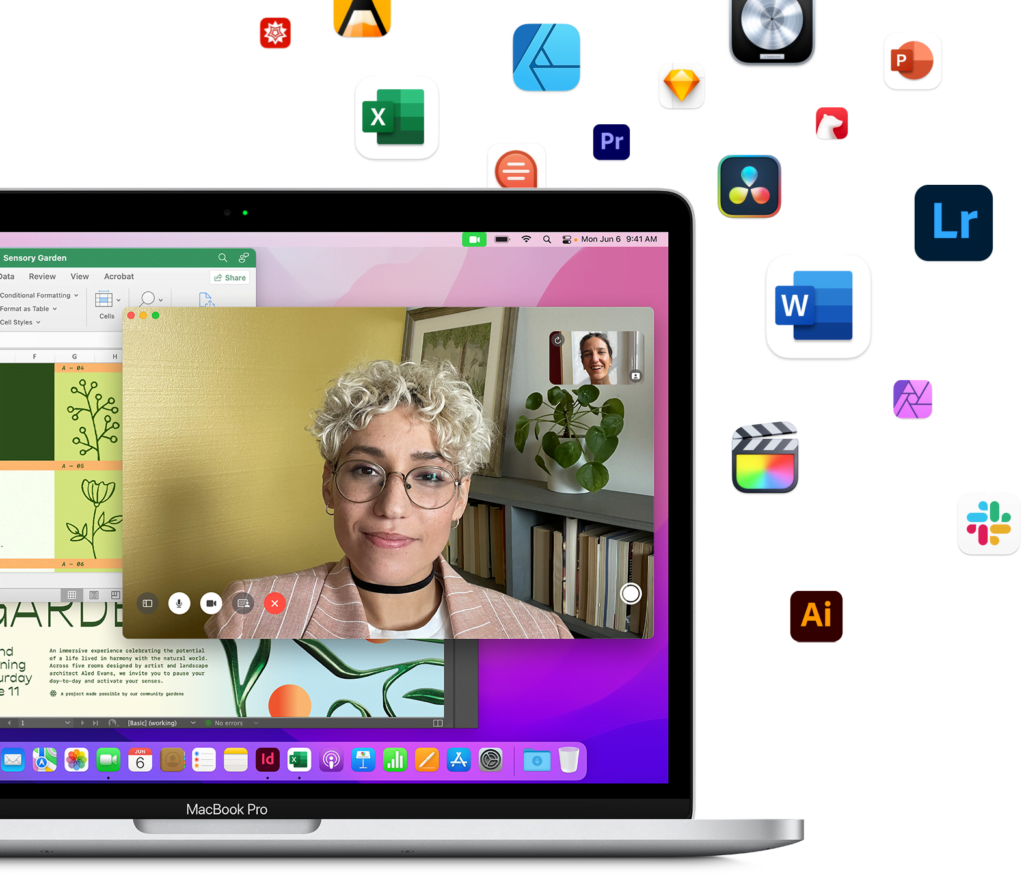Open Contacts from the Dock
Viewport: 1024px width, 876px height.
pyautogui.click(x=172, y=760)
